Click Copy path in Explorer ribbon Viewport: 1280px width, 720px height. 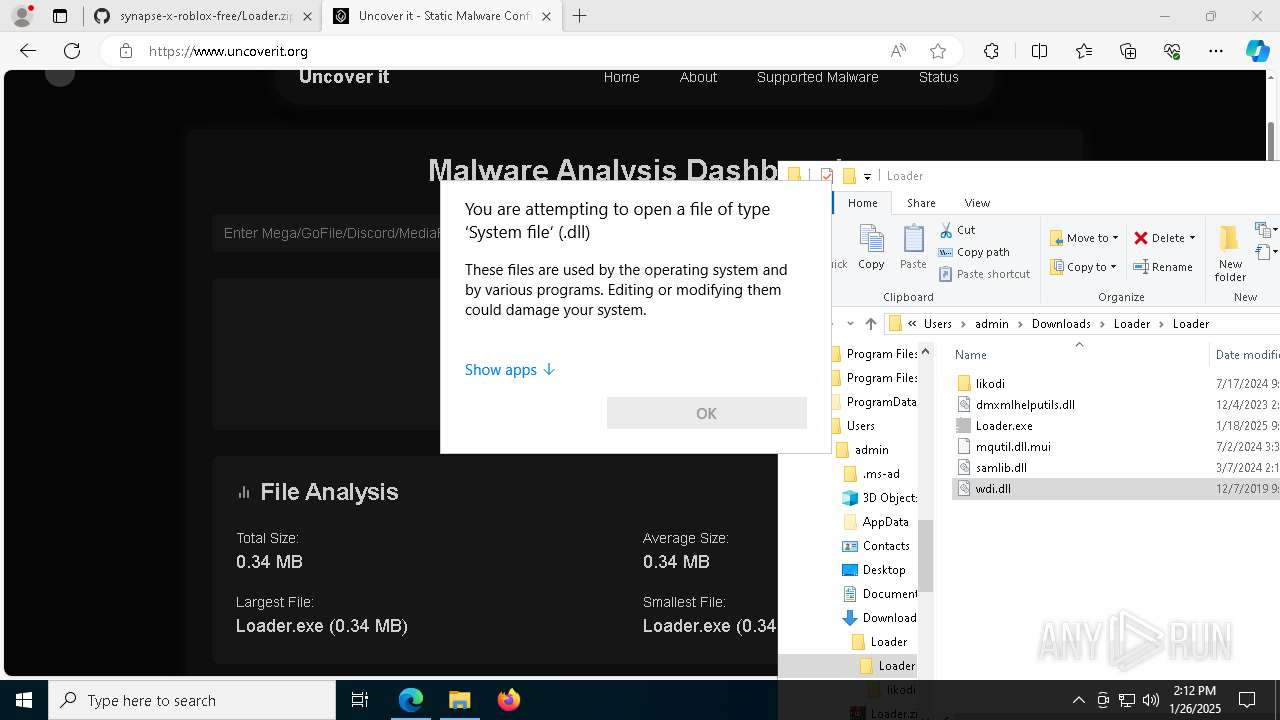(974, 252)
